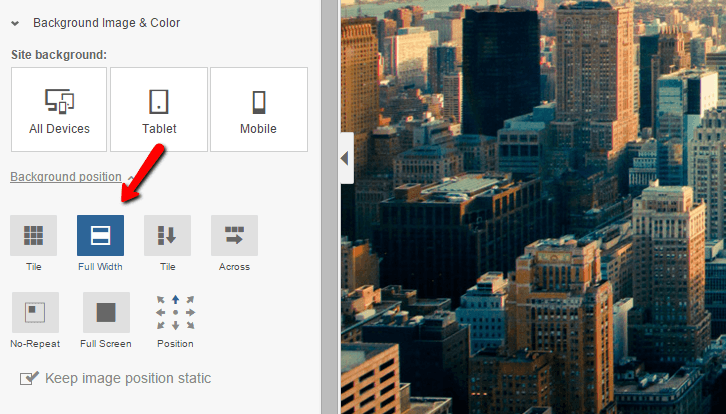Choose All Devices site background

pyautogui.click(x=59, y=109)
